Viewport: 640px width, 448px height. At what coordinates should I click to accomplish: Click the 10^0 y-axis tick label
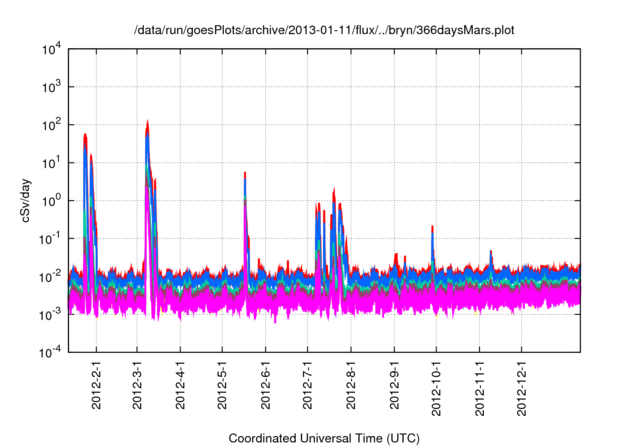(53, 200)
